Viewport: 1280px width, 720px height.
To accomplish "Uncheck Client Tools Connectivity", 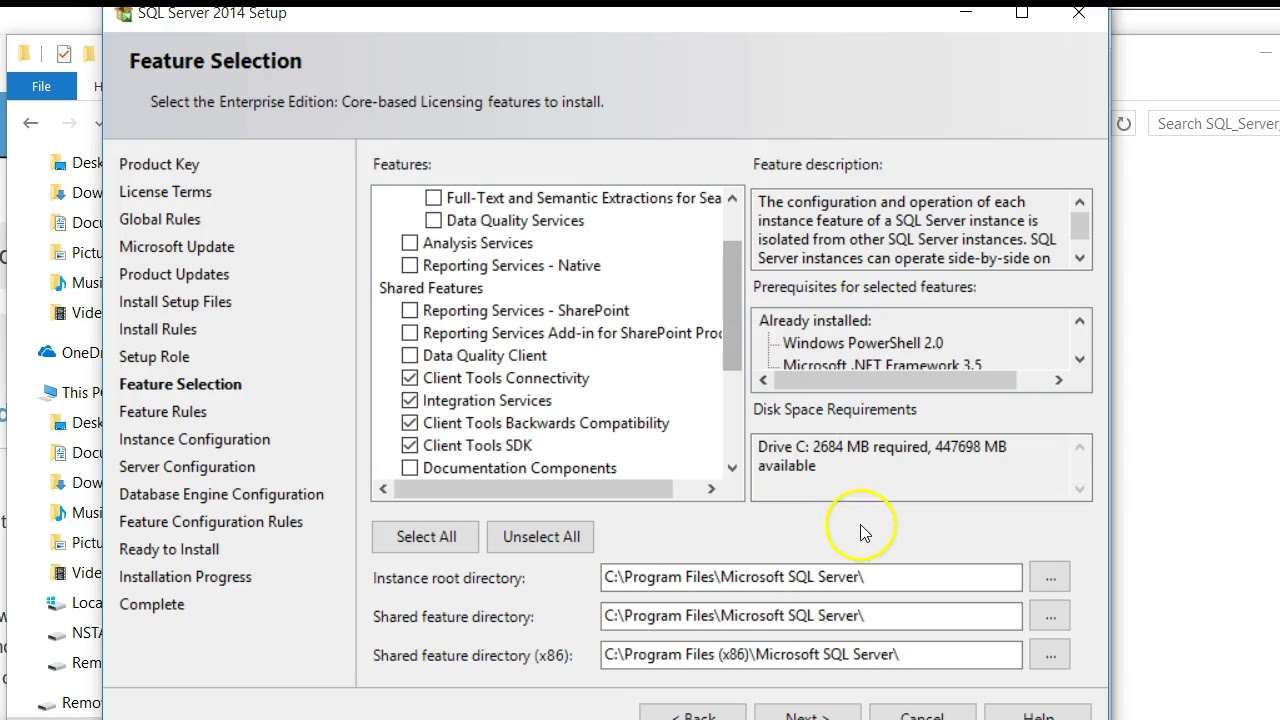I will [x=410, y=378].
